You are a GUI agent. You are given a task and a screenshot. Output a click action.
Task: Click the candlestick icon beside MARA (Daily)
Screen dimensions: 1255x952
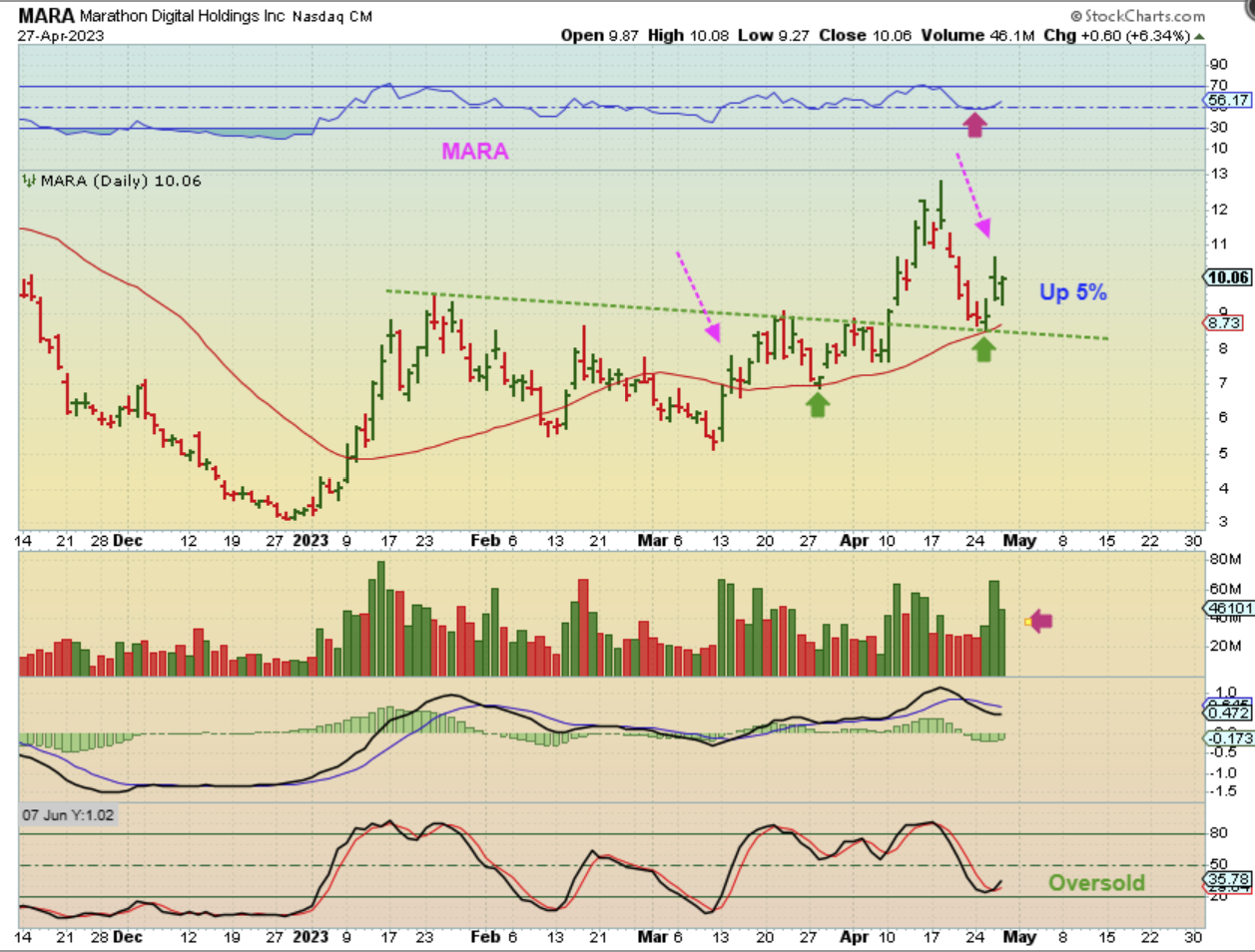pos(29,181)
